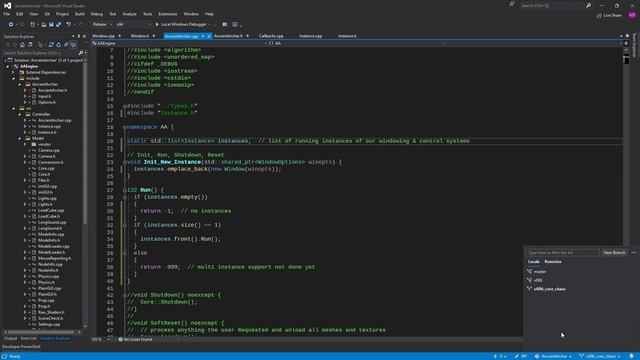Image resolution: width=640 pixels, height=360 pixels.
Task: Open the Debug menu
Action: pos(97,14)
